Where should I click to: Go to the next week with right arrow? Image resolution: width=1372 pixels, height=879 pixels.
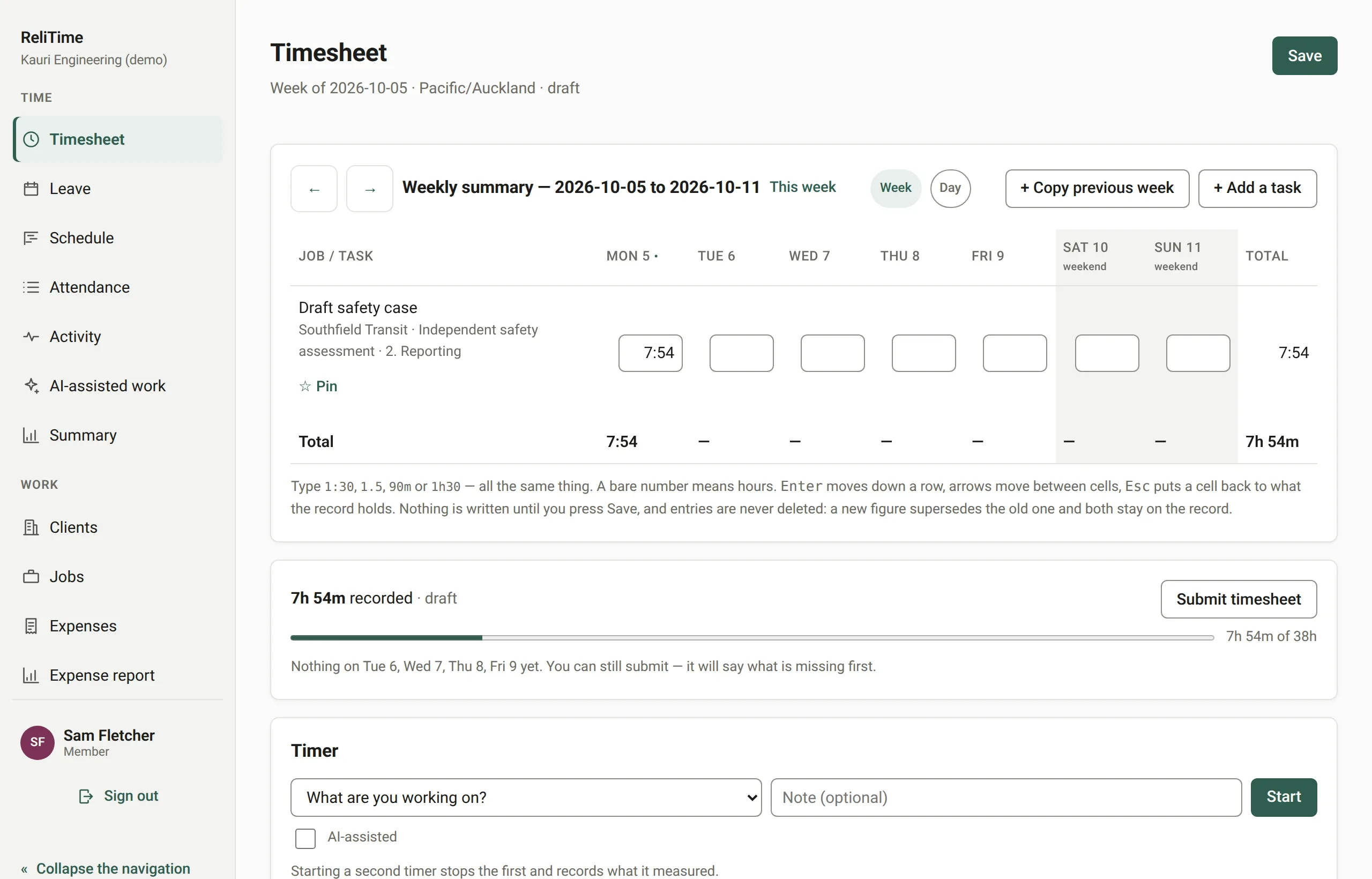tap(370, 189)
